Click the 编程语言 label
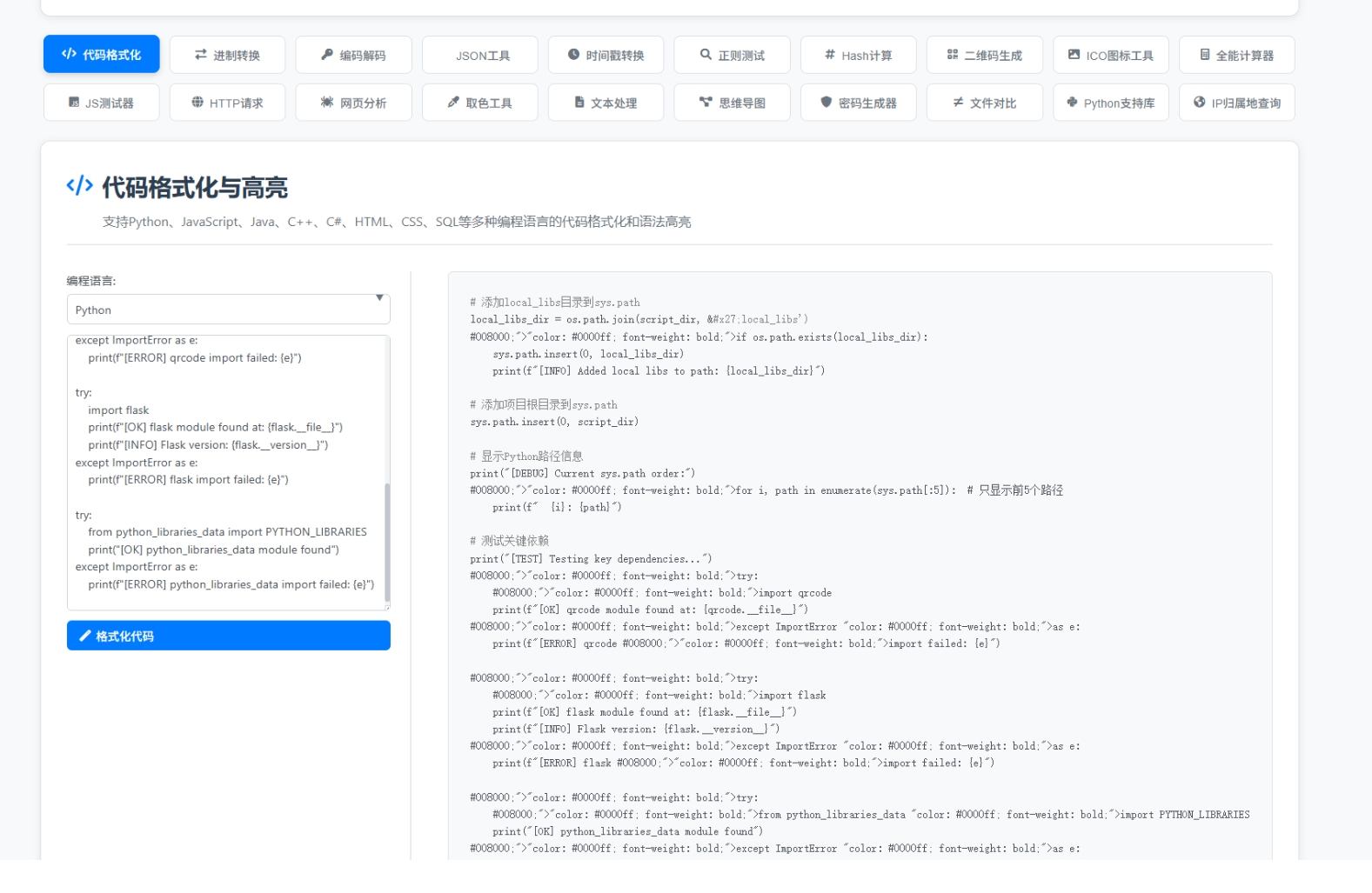 click(91, 281)
